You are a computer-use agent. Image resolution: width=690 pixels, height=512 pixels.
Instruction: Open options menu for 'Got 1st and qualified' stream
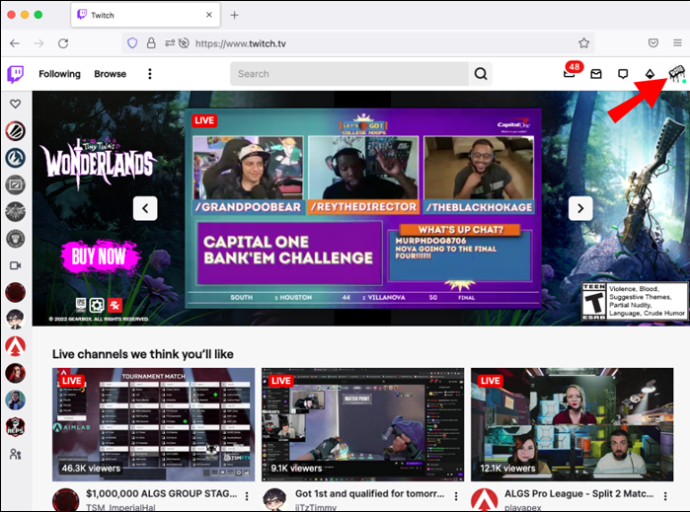click(456, 496)
